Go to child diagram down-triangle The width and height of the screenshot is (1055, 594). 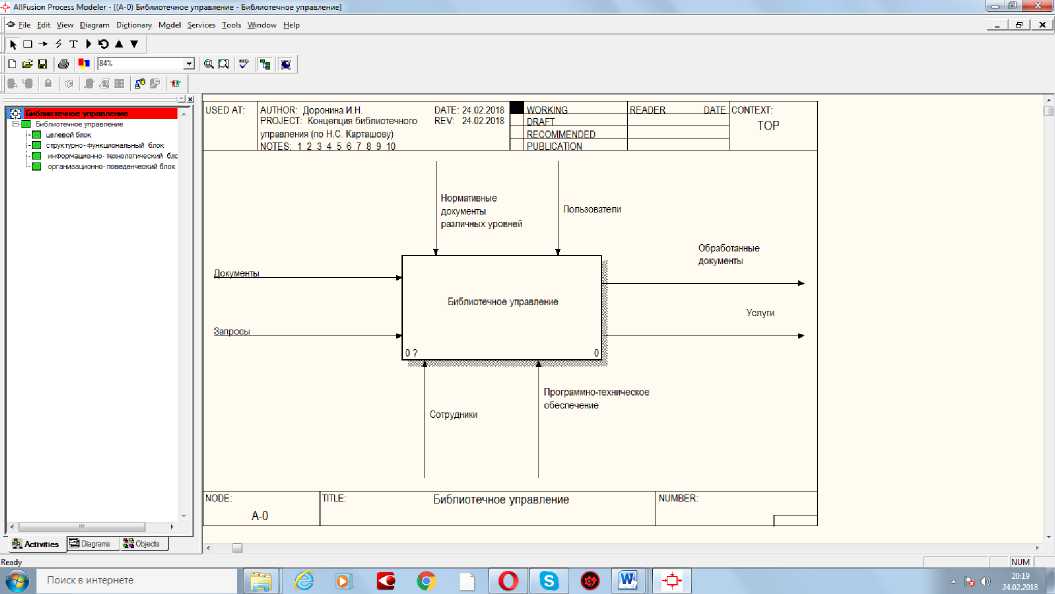[x=134, y=44]
